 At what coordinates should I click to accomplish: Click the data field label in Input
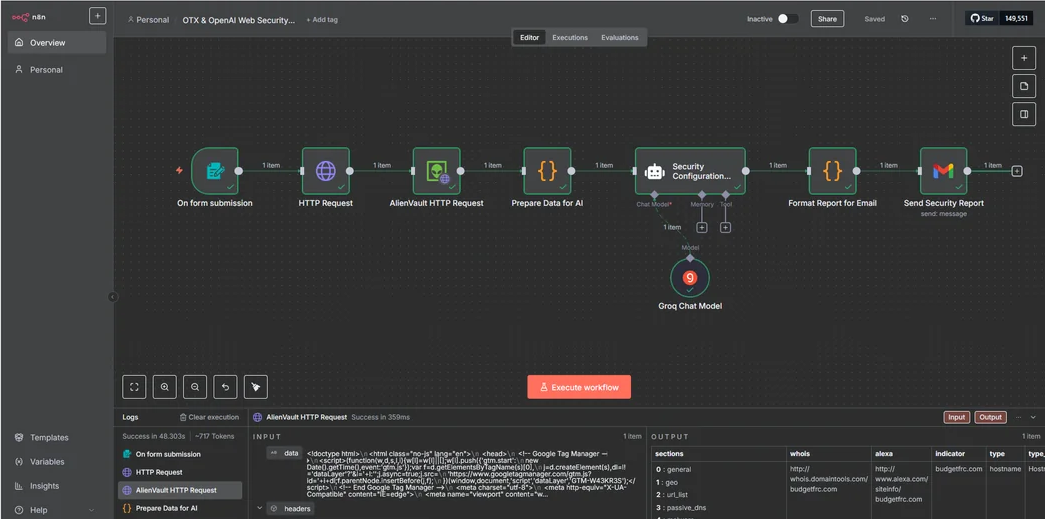[x=285, y=453]
